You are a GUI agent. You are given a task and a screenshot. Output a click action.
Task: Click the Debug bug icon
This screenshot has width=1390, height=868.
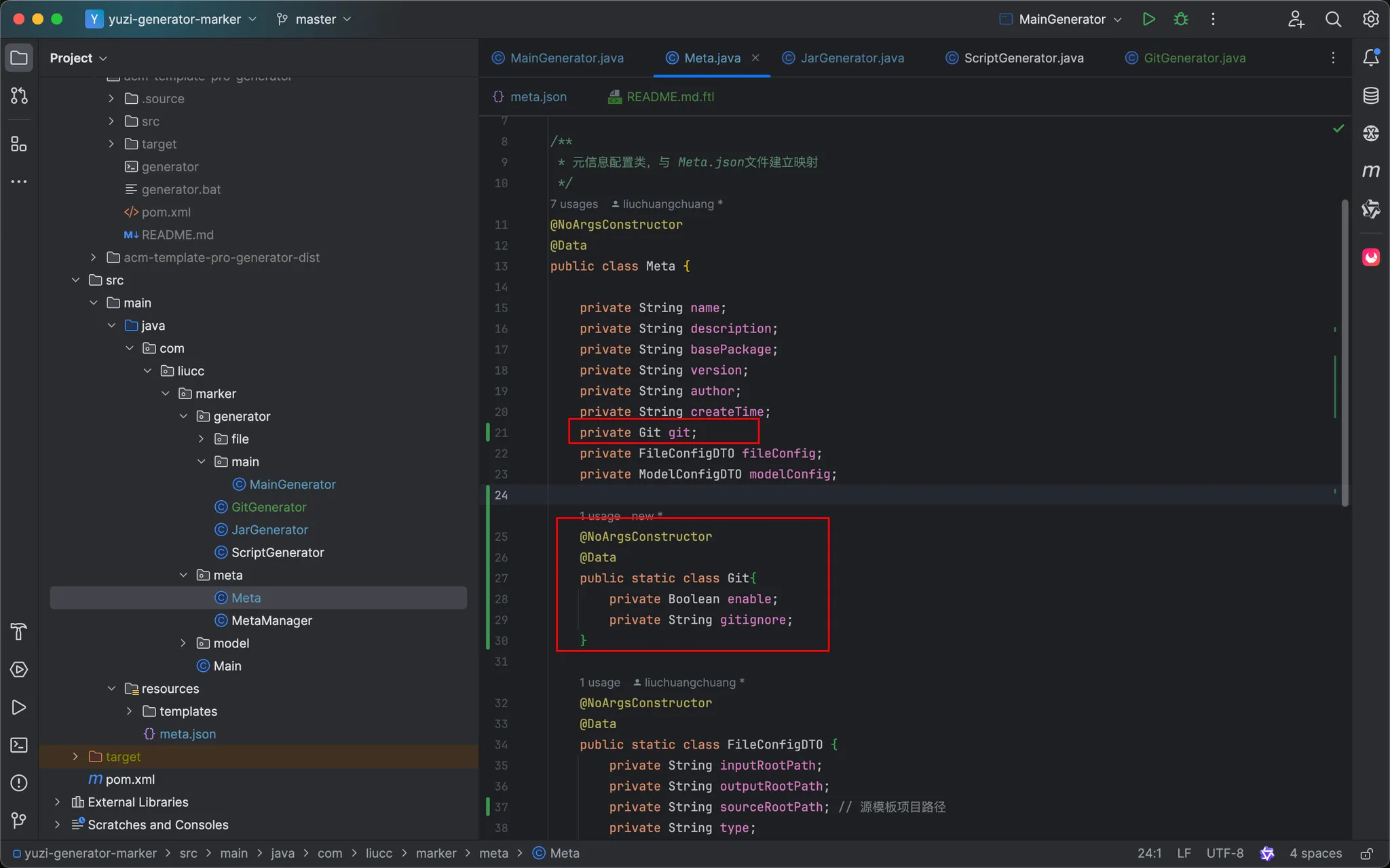click(x=1181, y=19)
